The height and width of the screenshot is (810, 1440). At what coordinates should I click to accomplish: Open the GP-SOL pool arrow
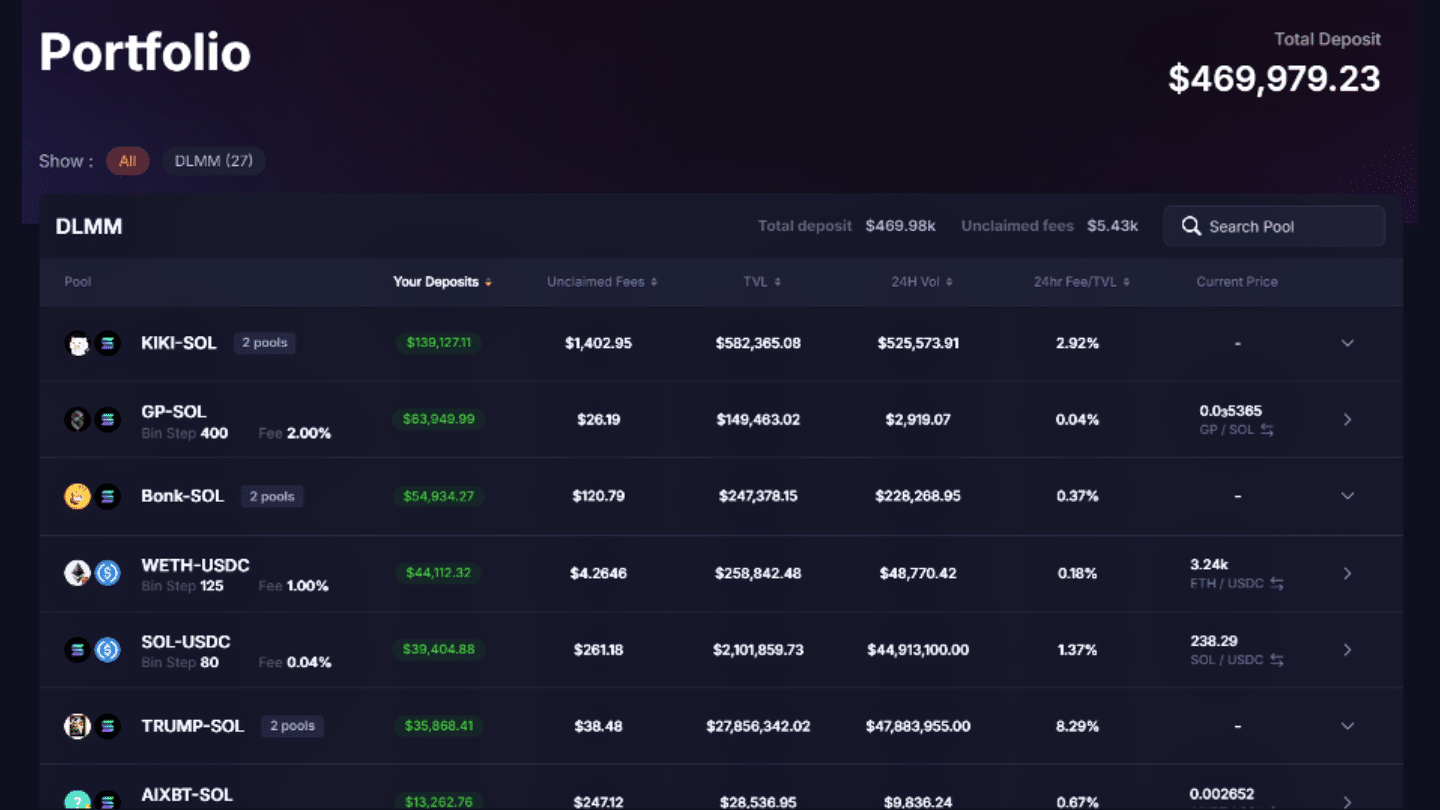pos(1347,420)
